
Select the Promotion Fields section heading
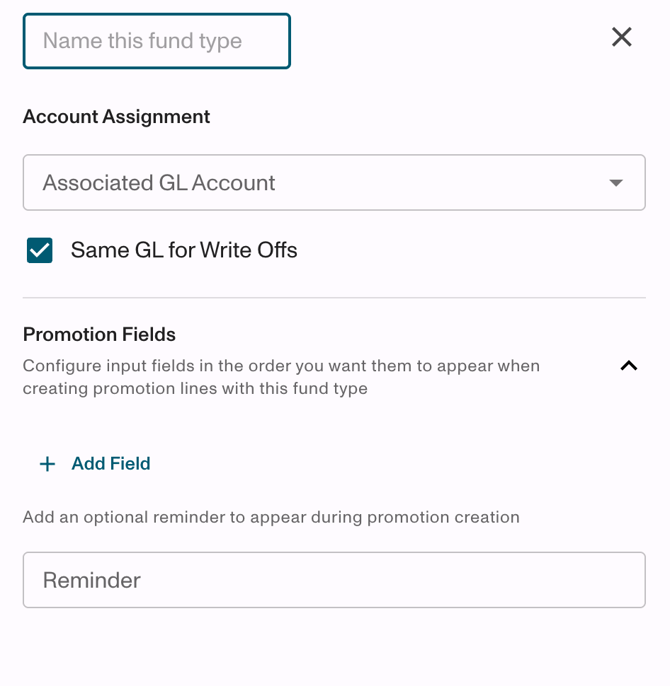click(99, 335)
